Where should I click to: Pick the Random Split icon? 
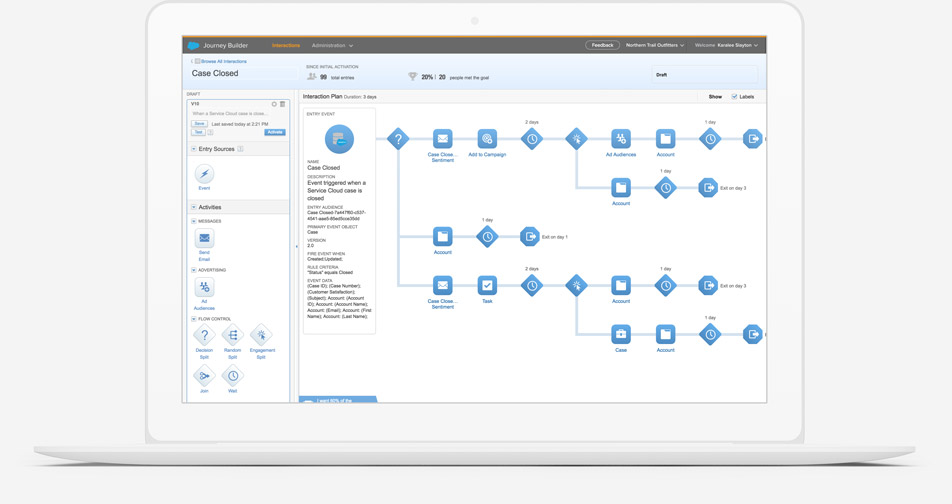(x=233, y=336)
